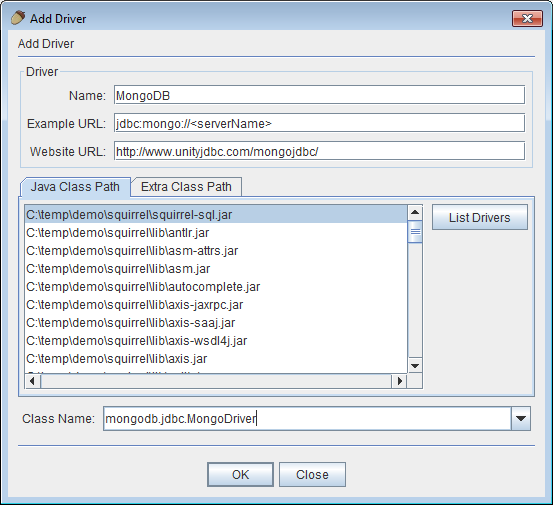Select squirrel-sql.jar in class path list
The height and width of the screenshot is (505, 553).
tap(216, 214)
